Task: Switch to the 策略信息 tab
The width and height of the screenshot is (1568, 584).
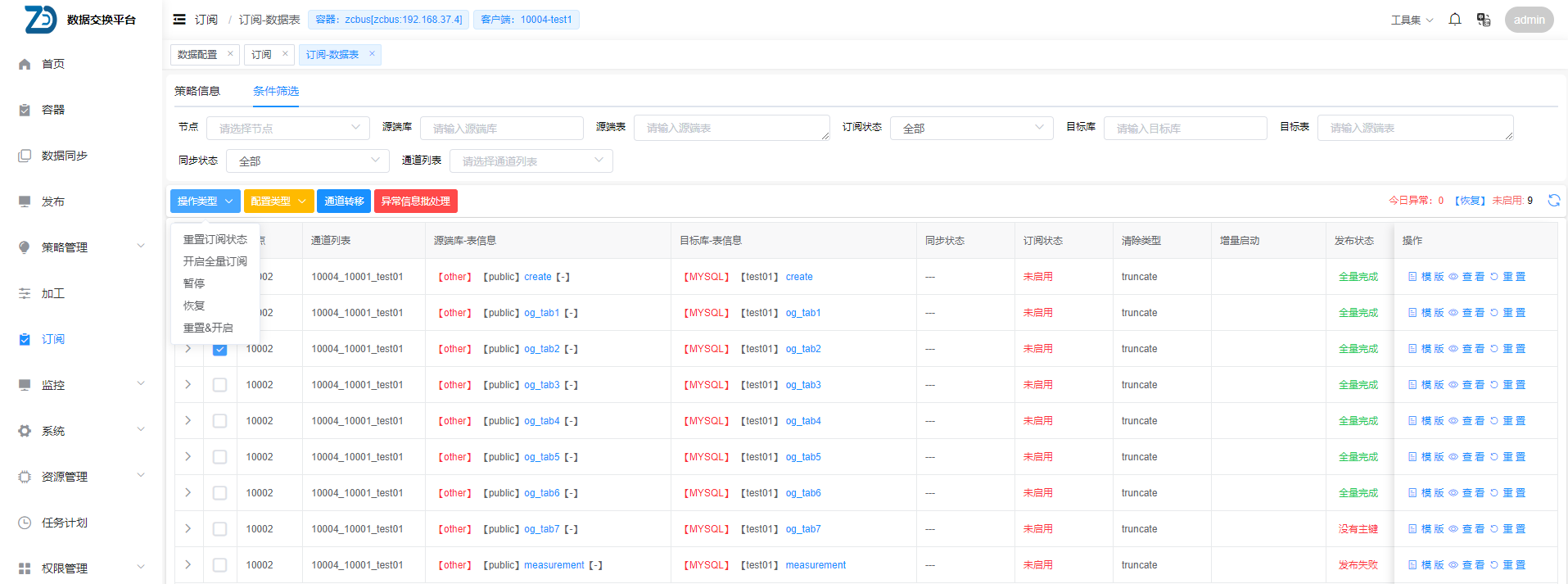Action: click(197, 91)
